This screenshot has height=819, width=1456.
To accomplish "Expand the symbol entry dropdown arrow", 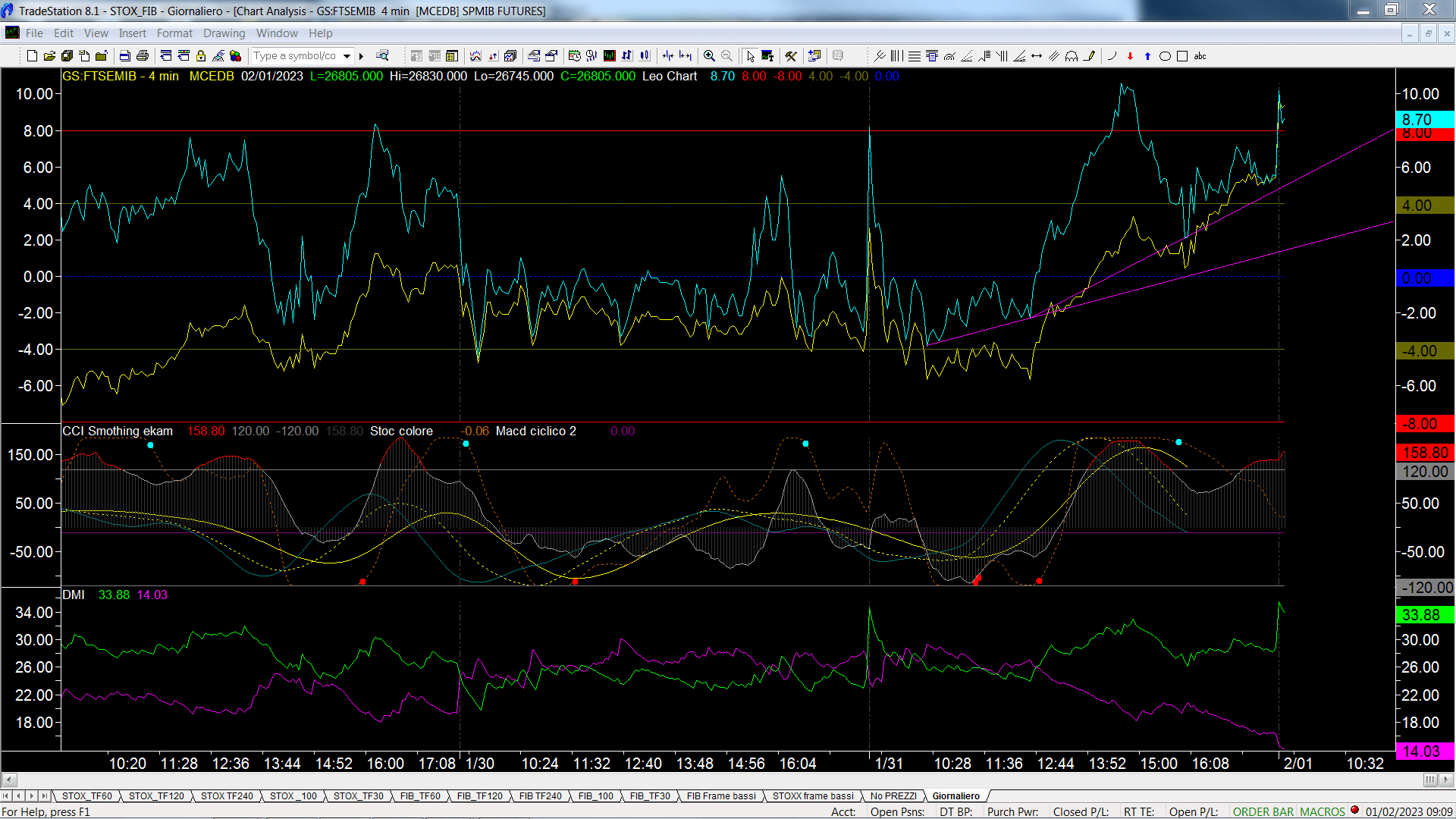I will click(347, 56).
